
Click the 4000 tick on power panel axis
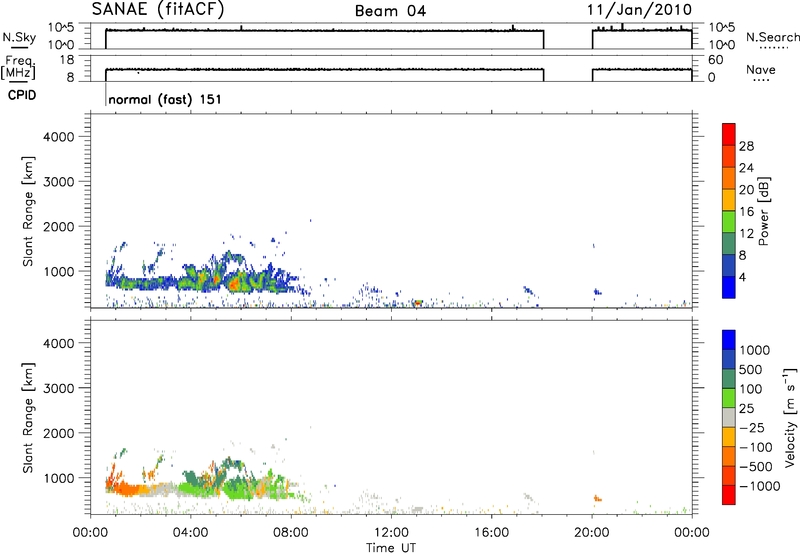pyautogui.click(x=59, y=137)
